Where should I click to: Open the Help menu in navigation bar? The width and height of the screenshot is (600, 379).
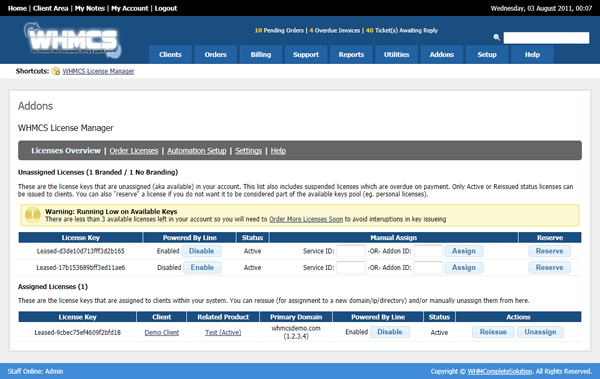tap(532, 54)
